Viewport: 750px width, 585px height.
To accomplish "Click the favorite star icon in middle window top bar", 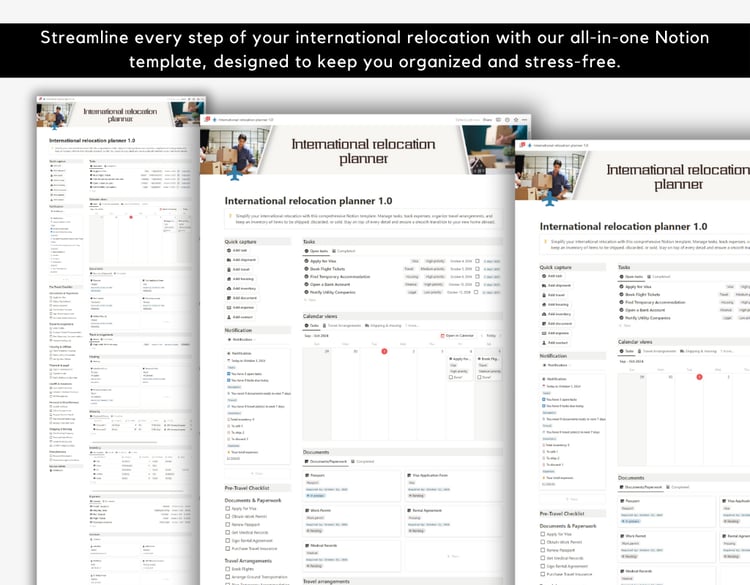I will click(x=516, y=120).
